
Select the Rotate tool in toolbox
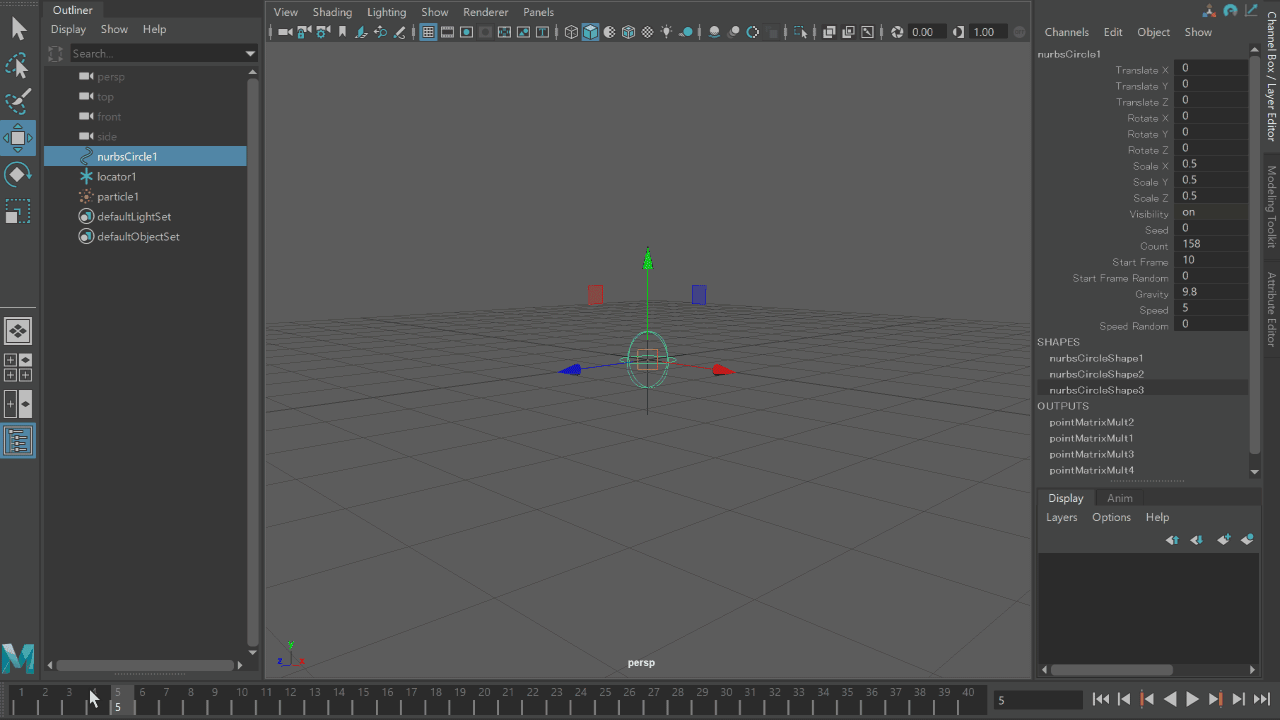[18, 176]
